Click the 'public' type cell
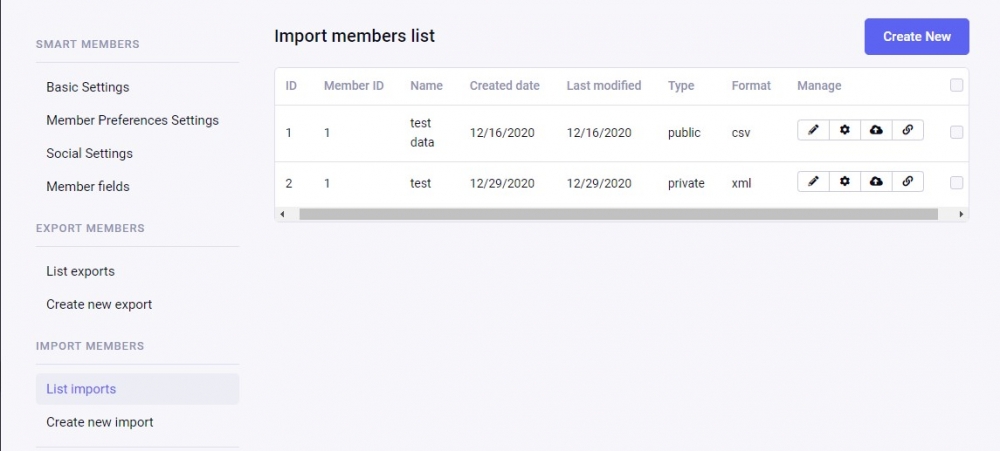This screenshot has width=1000, height=451. pos(684,133)
